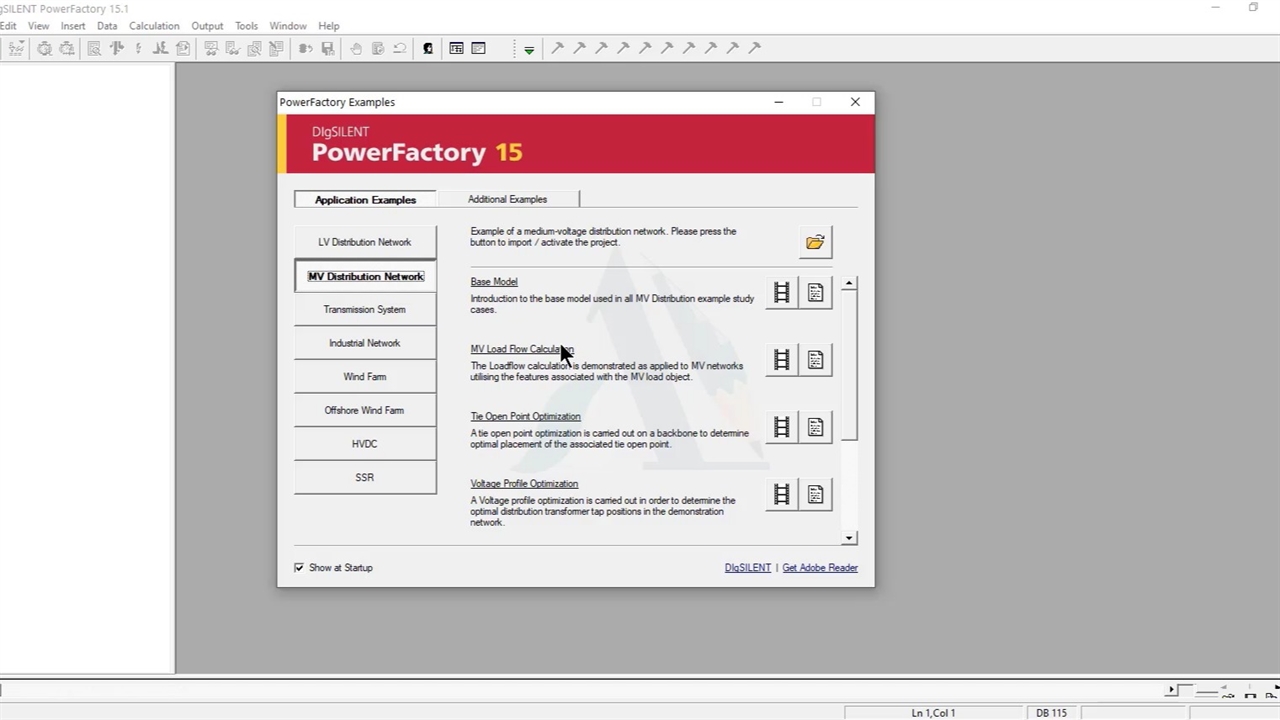Open the Calculation menu
This screenshot has width=1280, height=720.
click(154, 26)
